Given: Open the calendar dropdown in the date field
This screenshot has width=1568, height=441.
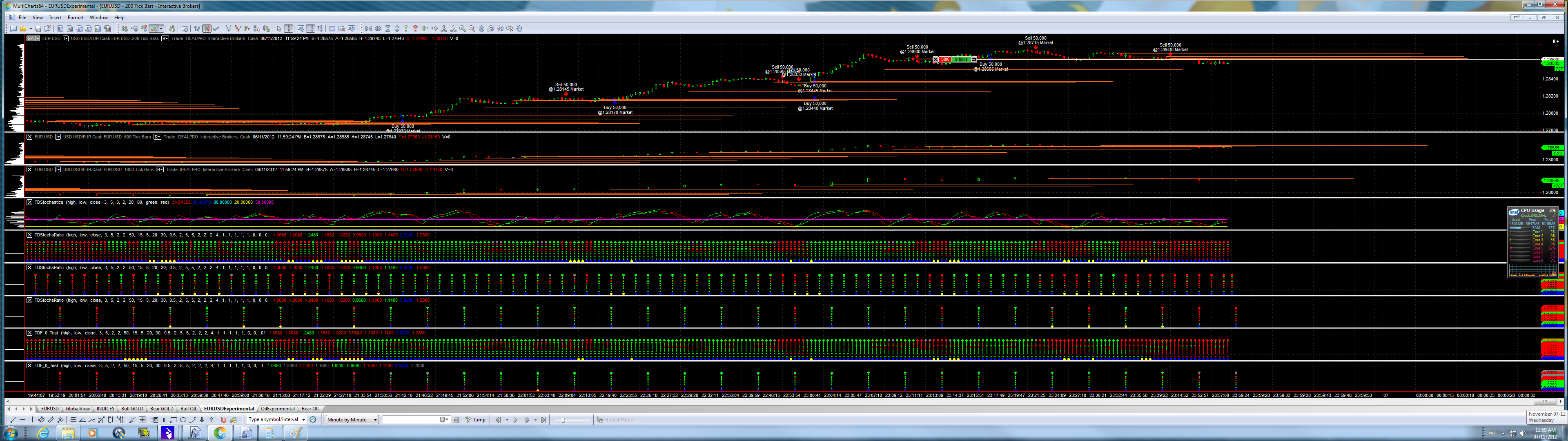Looking at the screenshot, I should pyautogui.click(x=445, y=420).
